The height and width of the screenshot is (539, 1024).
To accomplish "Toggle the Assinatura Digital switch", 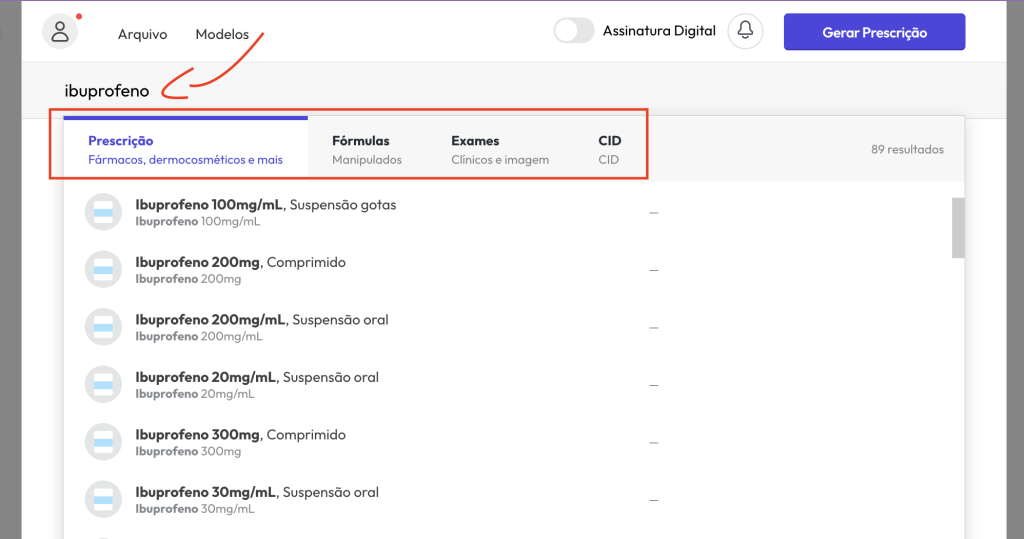I will click(x=574, y=31).
